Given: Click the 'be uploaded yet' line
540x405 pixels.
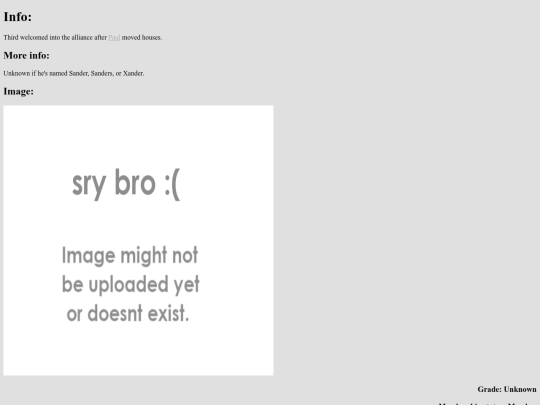Looking at the screenshot, I should click(131, 284).
